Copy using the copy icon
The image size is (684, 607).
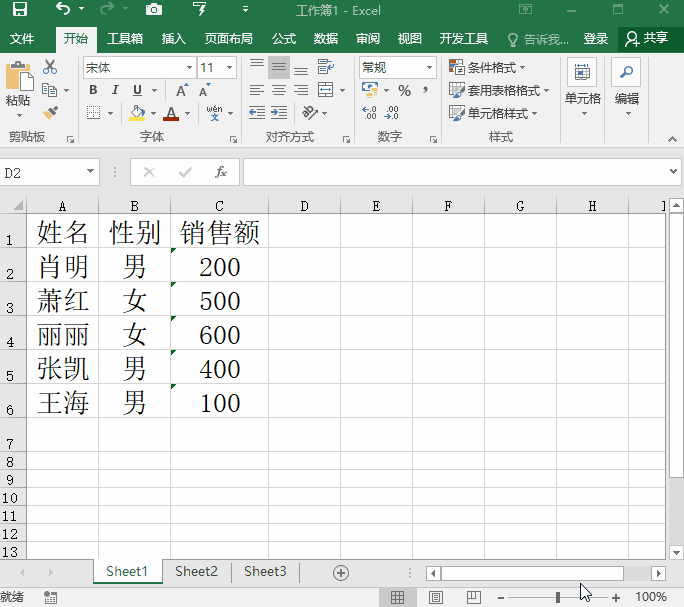point(49,90)
